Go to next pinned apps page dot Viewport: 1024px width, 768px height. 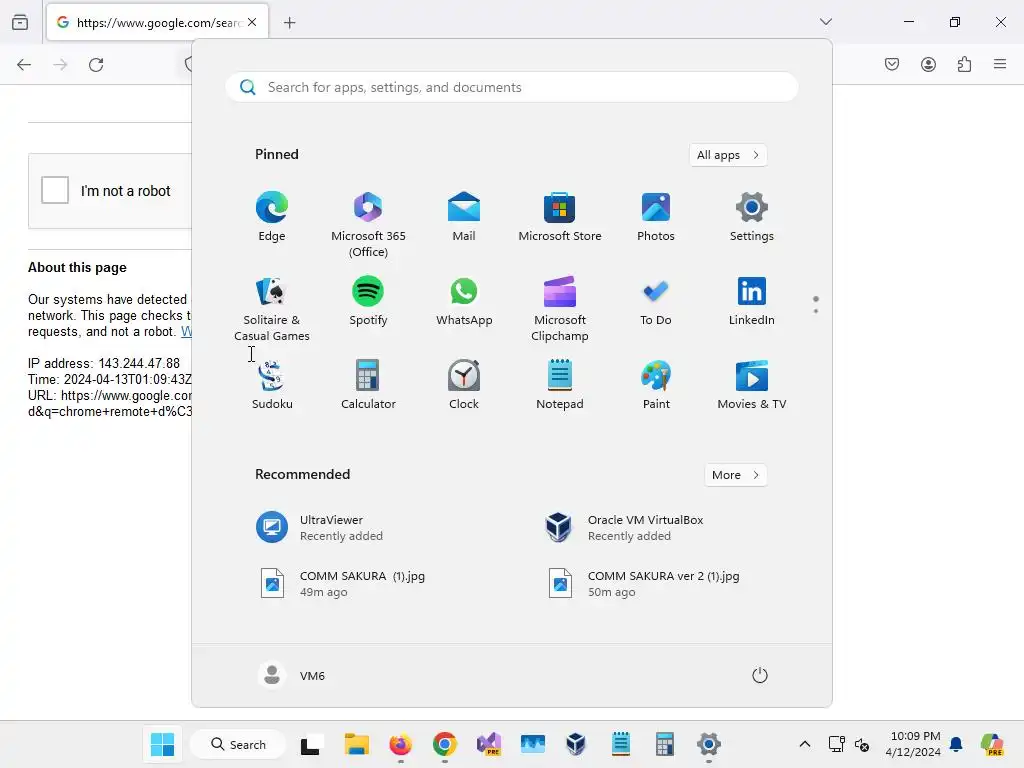pyautogui.click(x=816, y=311)
